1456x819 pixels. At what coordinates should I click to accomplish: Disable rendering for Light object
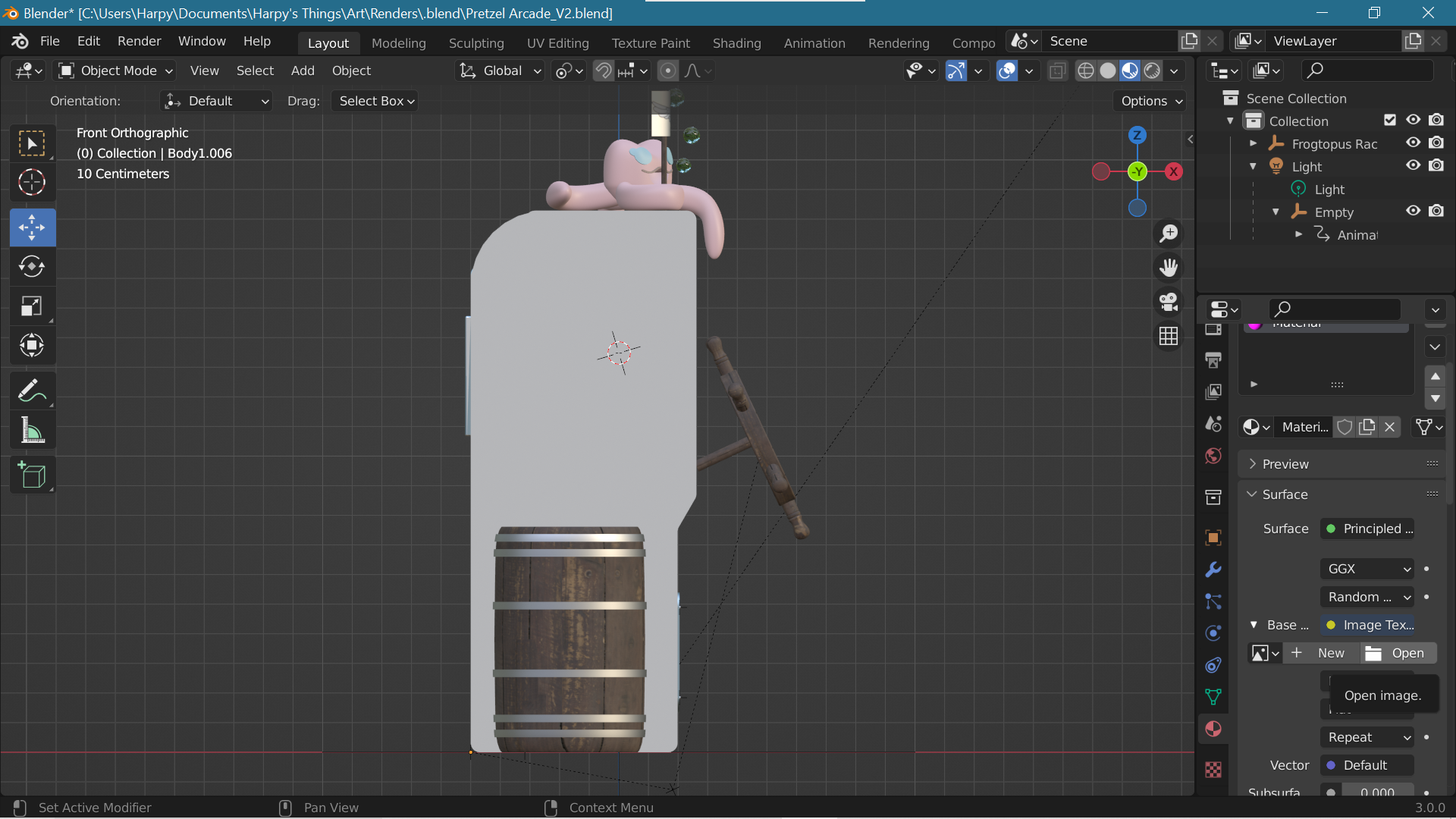(x=1436, y=165)
